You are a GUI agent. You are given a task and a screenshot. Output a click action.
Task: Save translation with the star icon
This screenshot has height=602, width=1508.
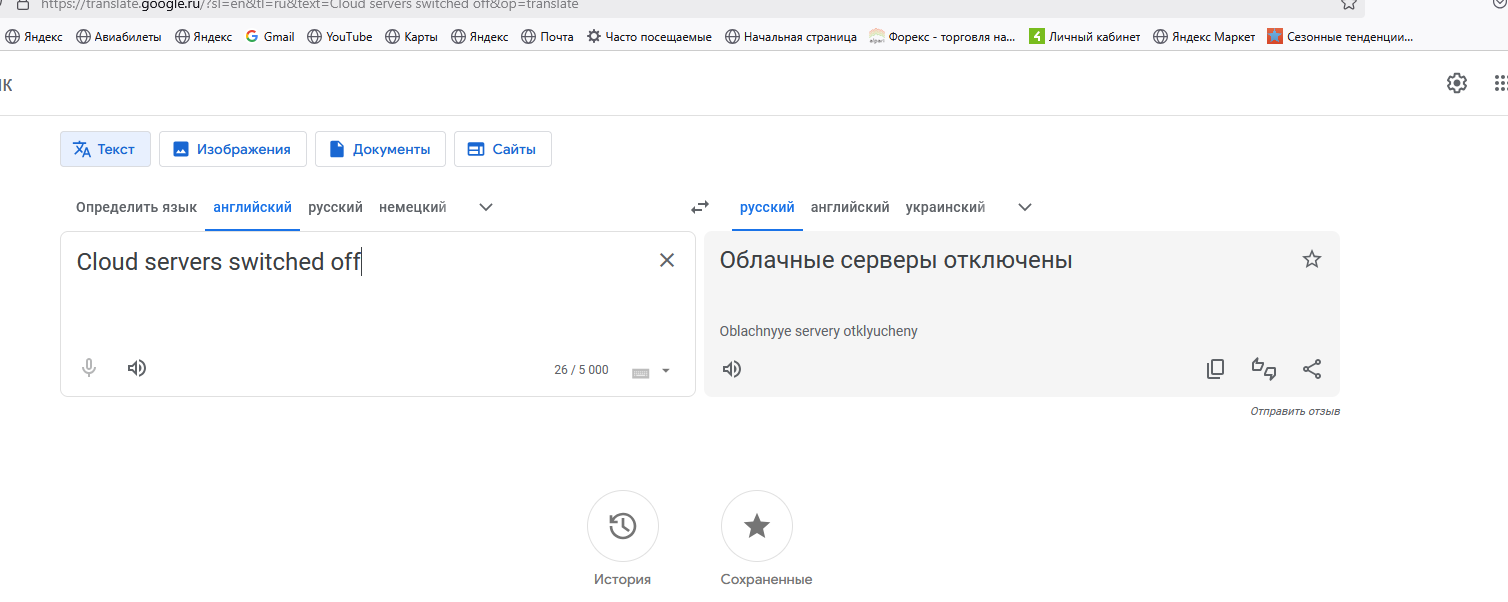click(x=1312, y=260)
